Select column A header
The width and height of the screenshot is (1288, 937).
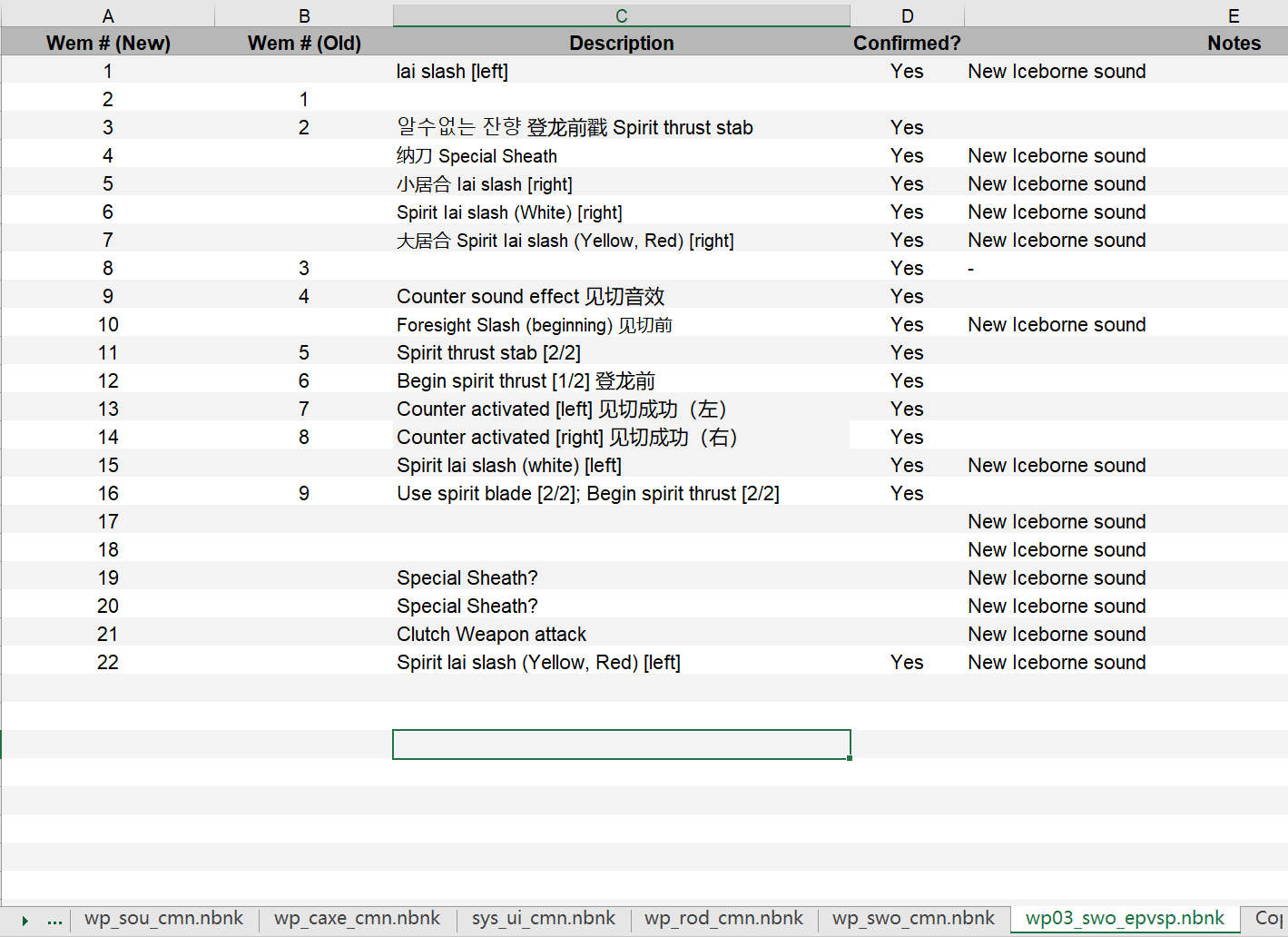108,15
